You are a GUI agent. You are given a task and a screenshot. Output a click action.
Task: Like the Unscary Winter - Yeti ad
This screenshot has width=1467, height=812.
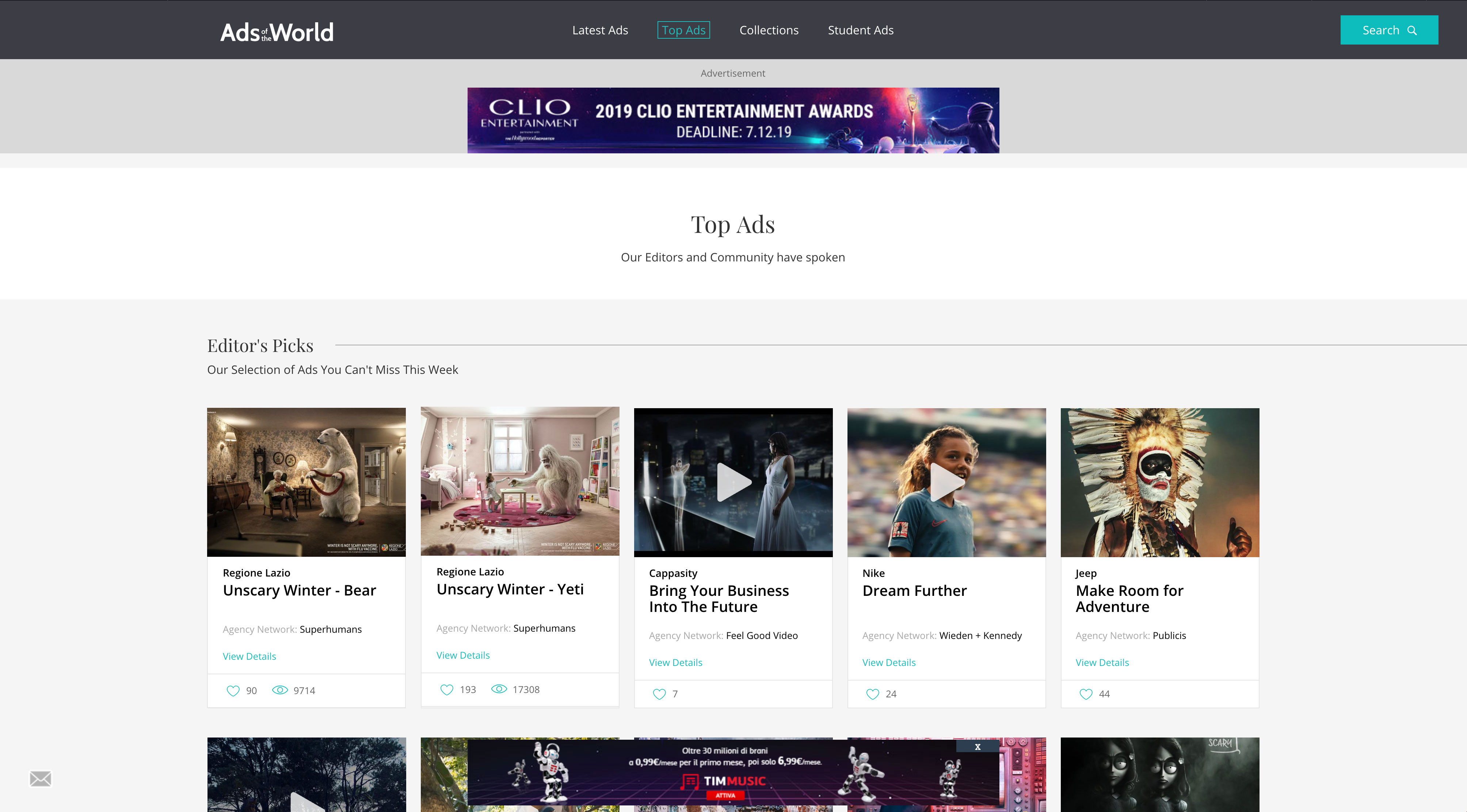(446, 689)
